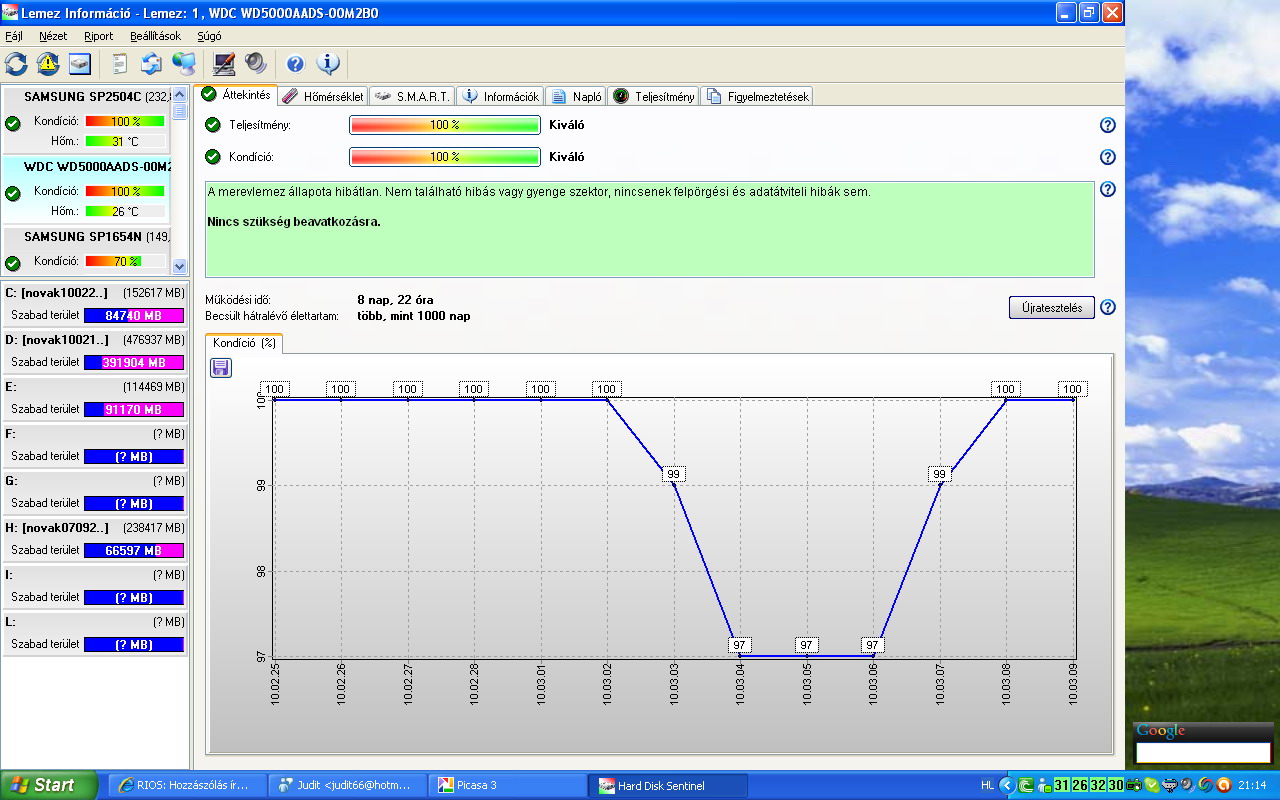Switch to the Figyelmeztetések tab
The height and width of the screenshot is (800, 1280).
coord(757,97)
